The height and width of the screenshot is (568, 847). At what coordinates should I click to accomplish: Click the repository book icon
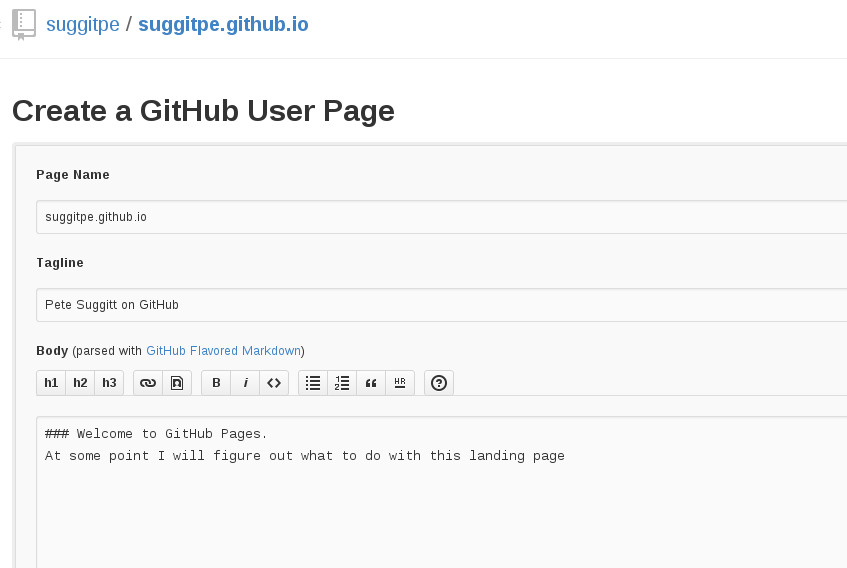point(24,24)
